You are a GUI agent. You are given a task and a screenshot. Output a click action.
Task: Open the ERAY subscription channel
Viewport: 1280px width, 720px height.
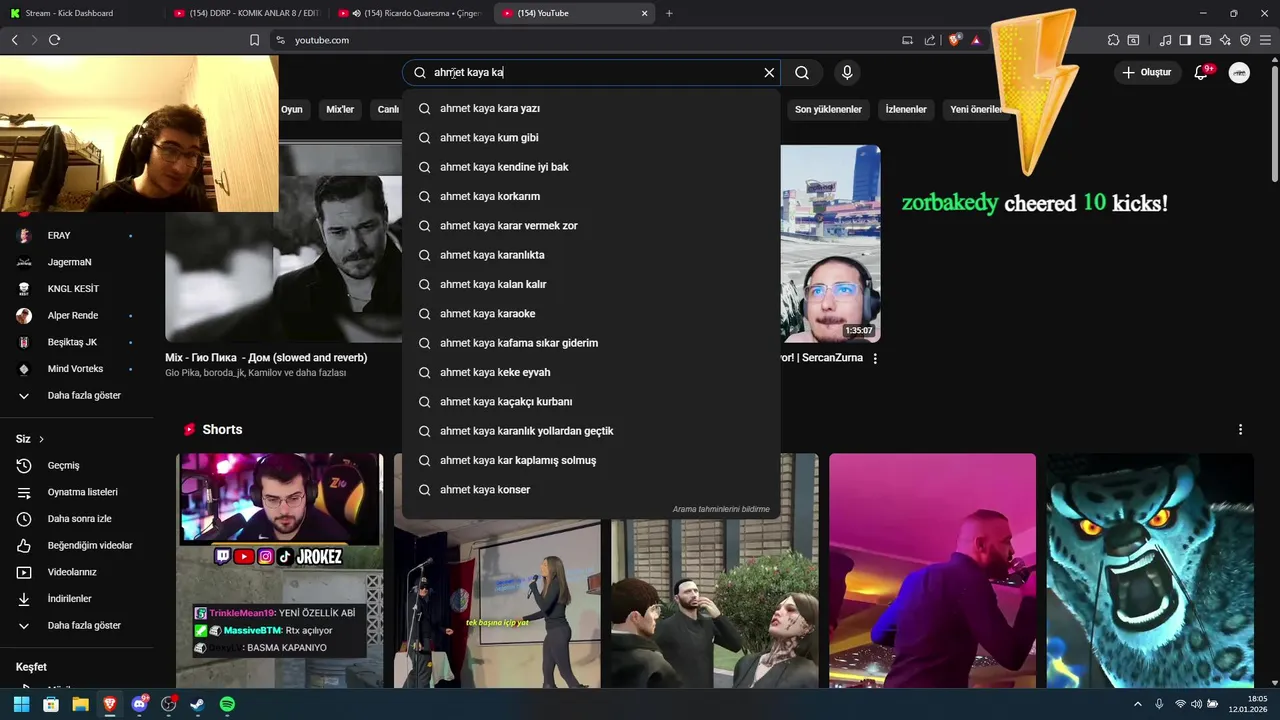point(77,235)
